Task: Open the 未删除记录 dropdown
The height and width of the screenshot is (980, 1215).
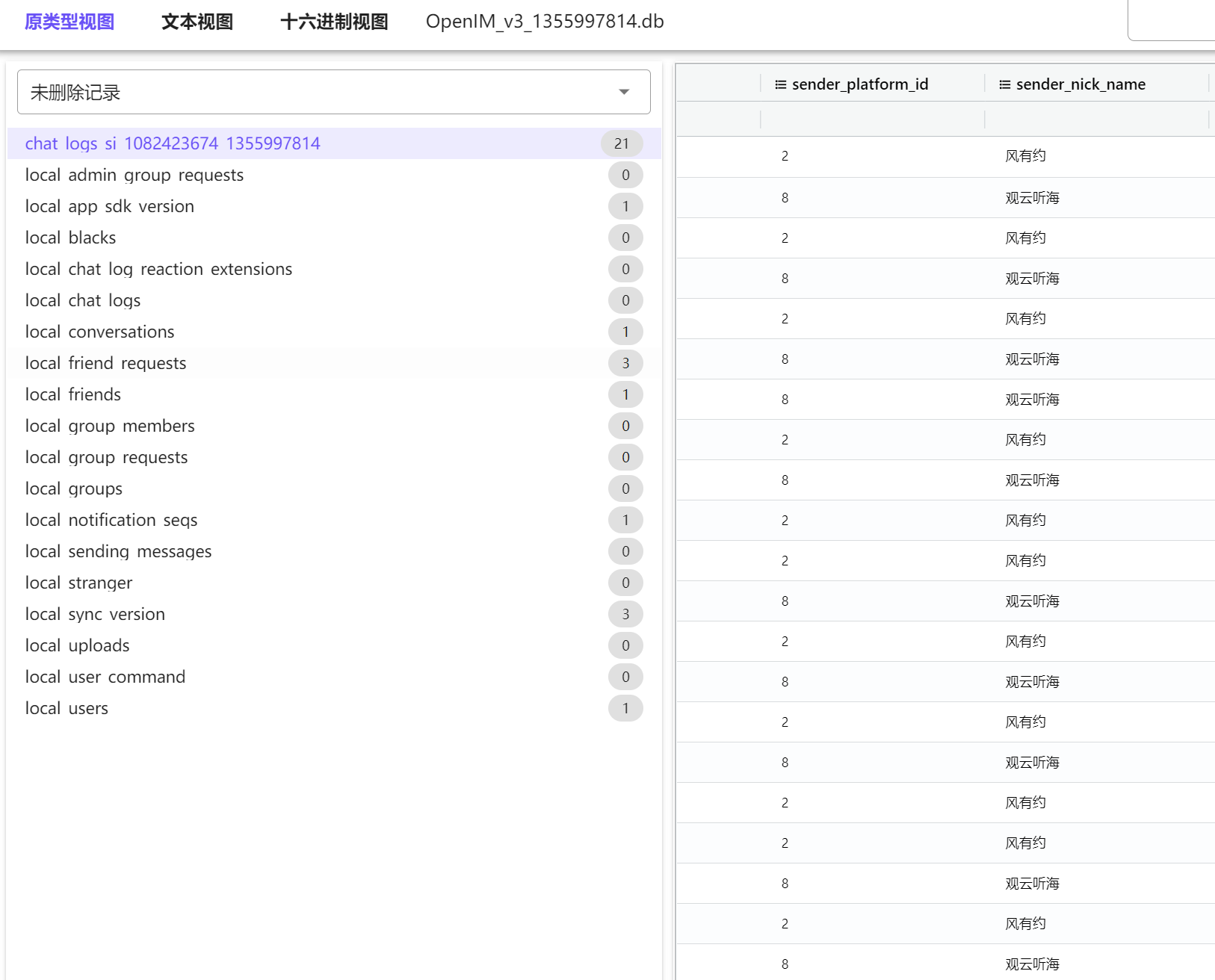Action: pyautogui.click(x=334, y=92)
